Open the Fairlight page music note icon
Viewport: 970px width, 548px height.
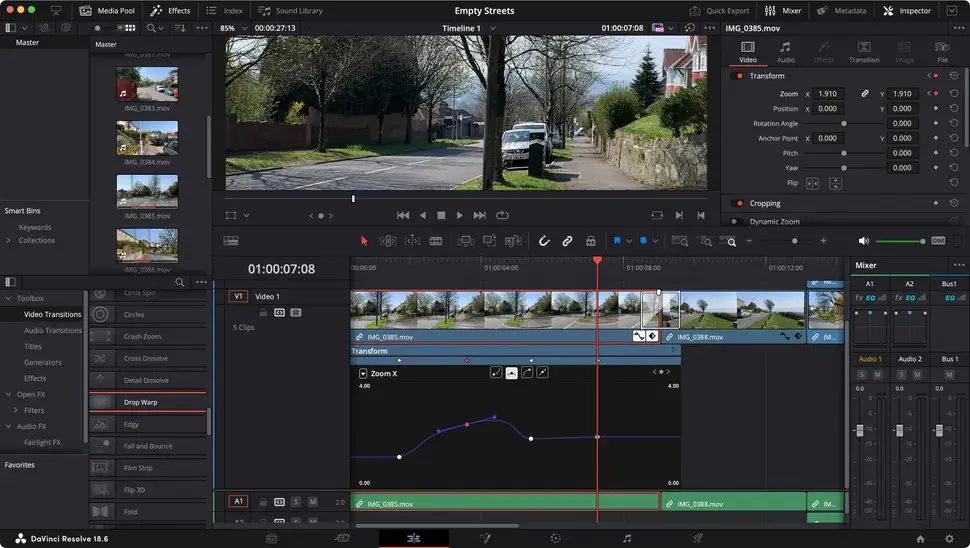tap(627, 538)
